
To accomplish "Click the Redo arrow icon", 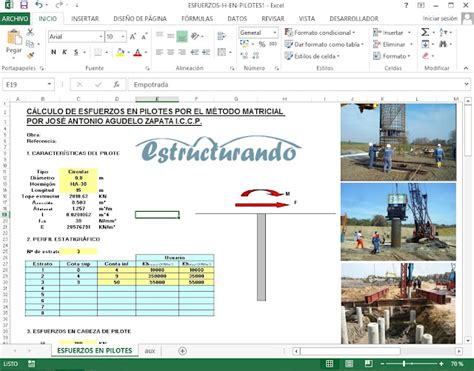I will [59, 5].
